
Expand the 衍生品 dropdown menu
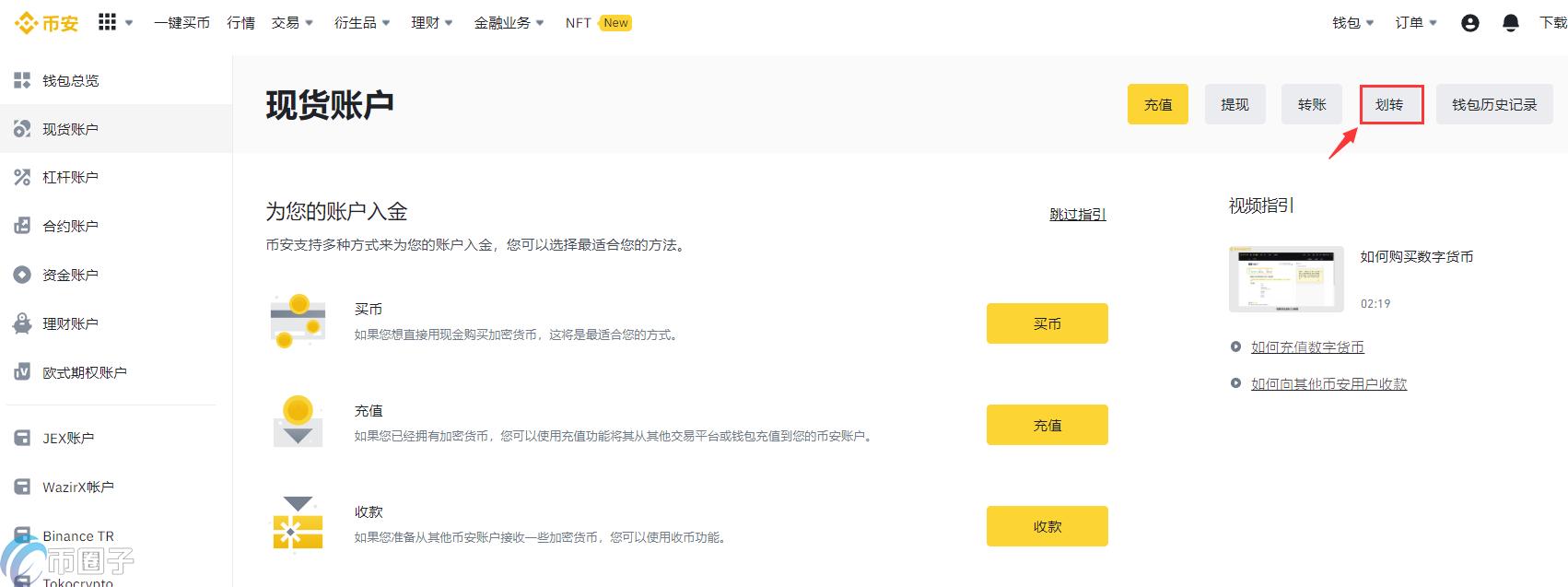[x=361, y=23]
